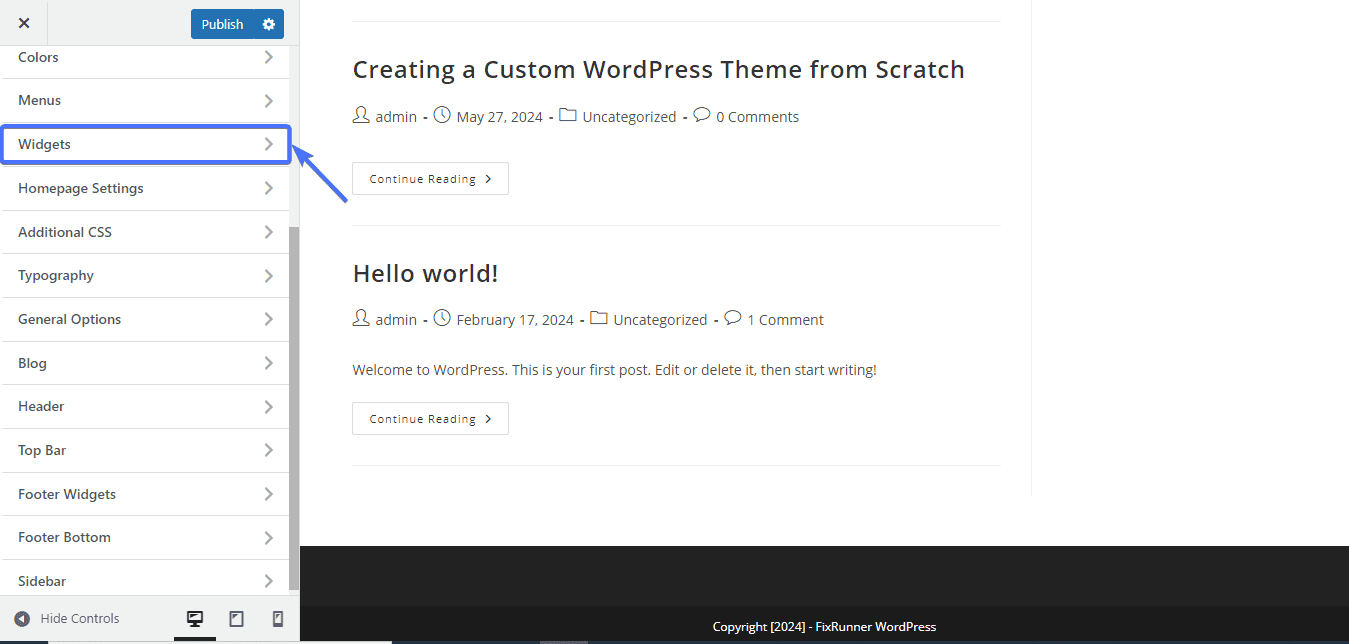
Task: Click the comment bubble icon beside 1 Comment
Action: click(733, 319)
